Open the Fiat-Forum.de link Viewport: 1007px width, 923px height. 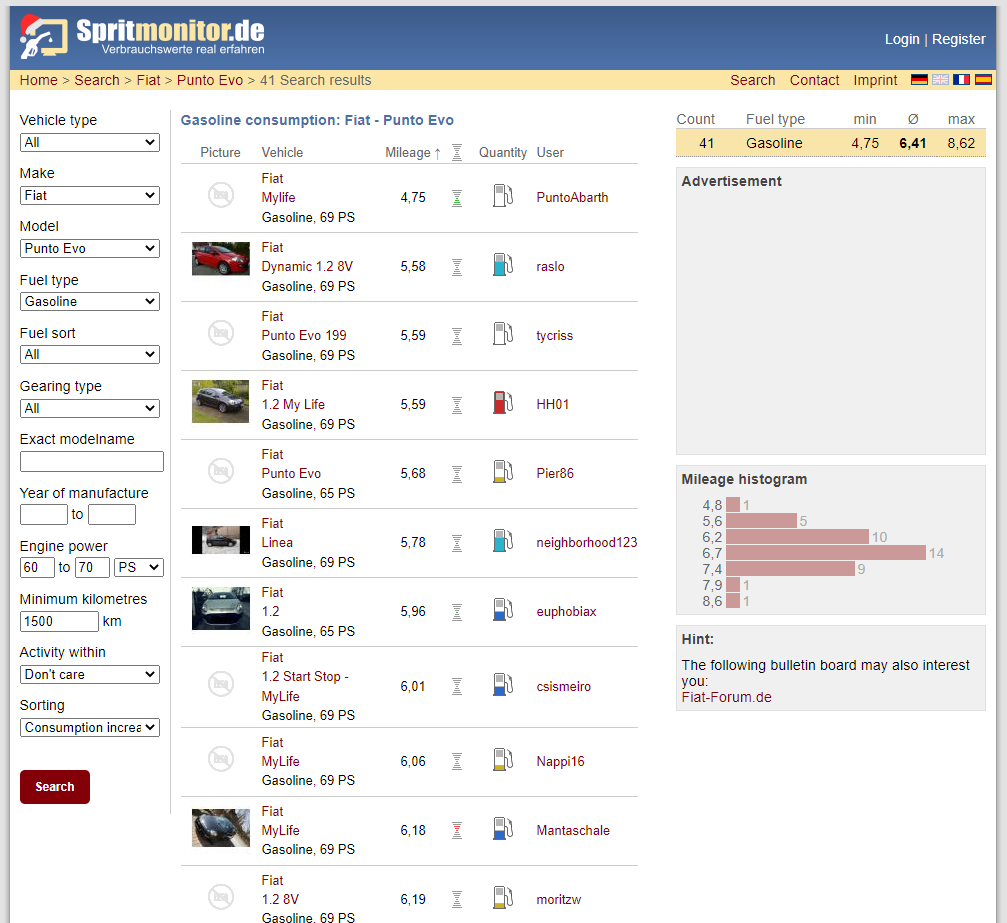tap(726, 698)
